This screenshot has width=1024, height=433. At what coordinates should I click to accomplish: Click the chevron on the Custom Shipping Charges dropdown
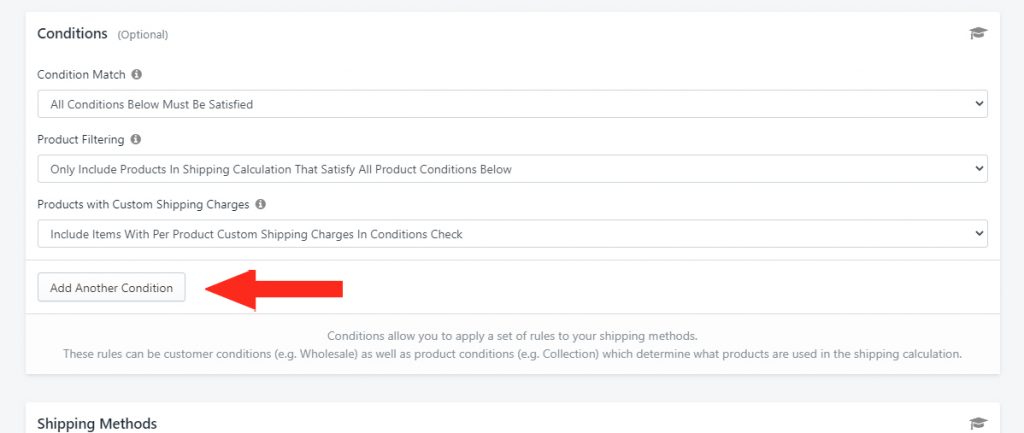978,233
